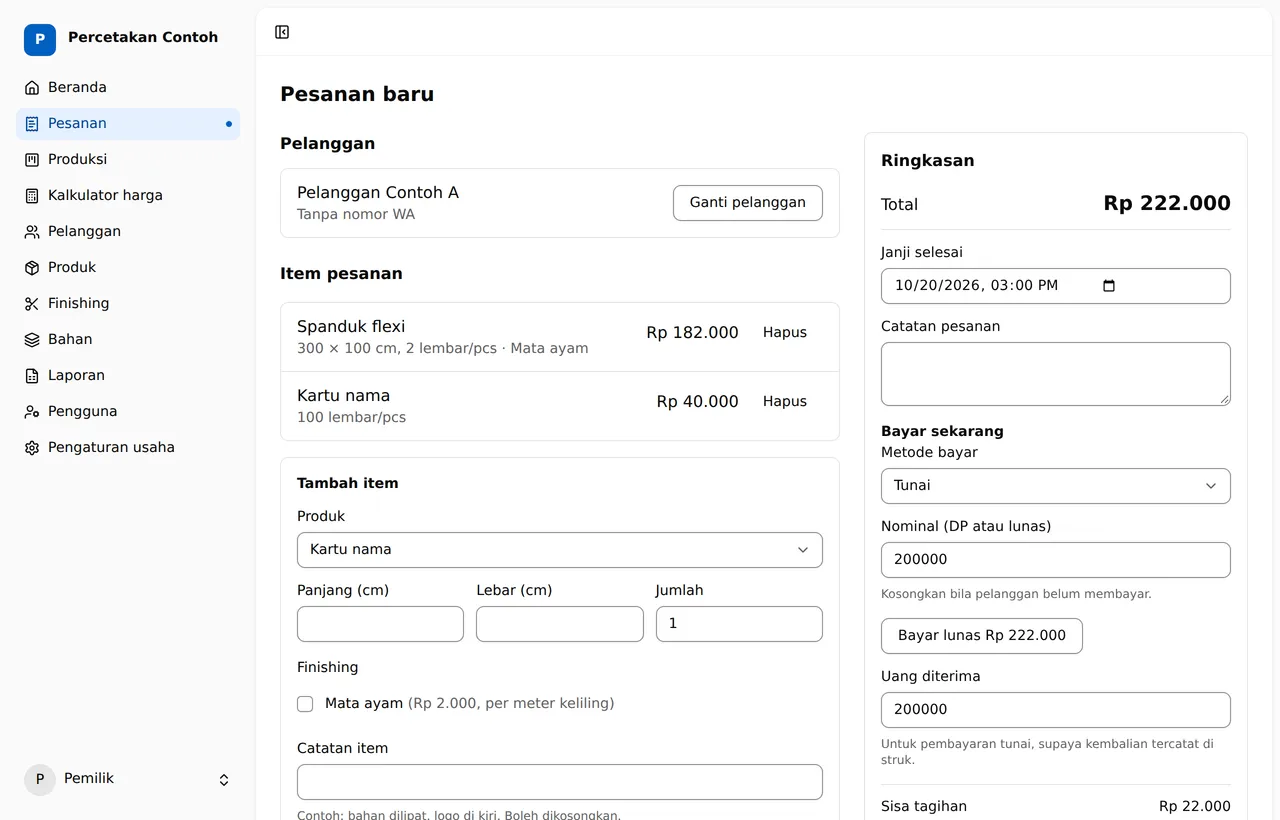1280x820 pixels.
Task: Click the sidebar collapse toggle icon
Action: (x=282, y=32)
